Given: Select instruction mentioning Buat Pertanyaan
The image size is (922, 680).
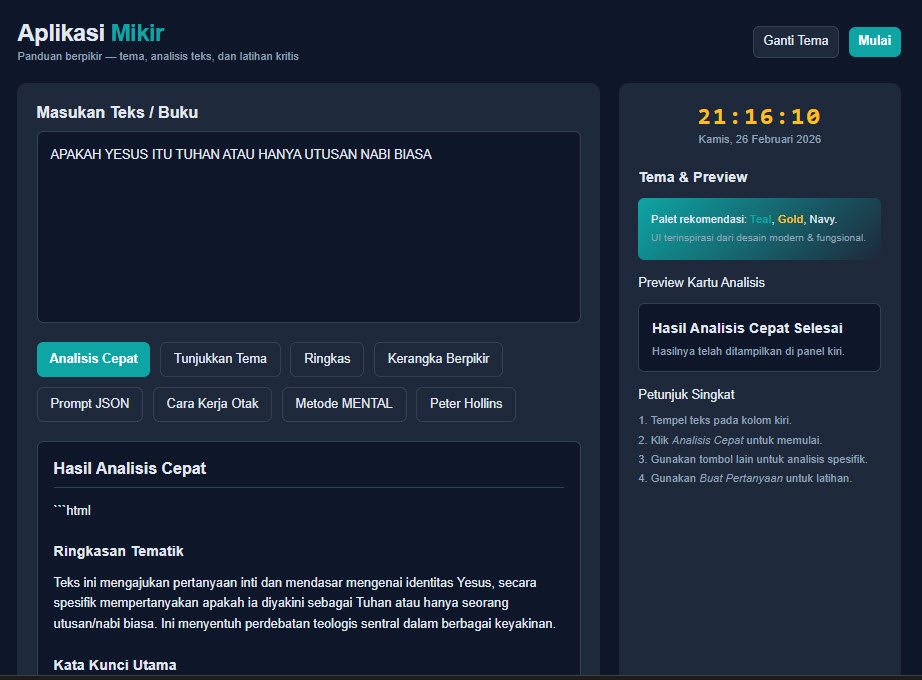Looking at the screenshot, I should [x=745, y=479].
